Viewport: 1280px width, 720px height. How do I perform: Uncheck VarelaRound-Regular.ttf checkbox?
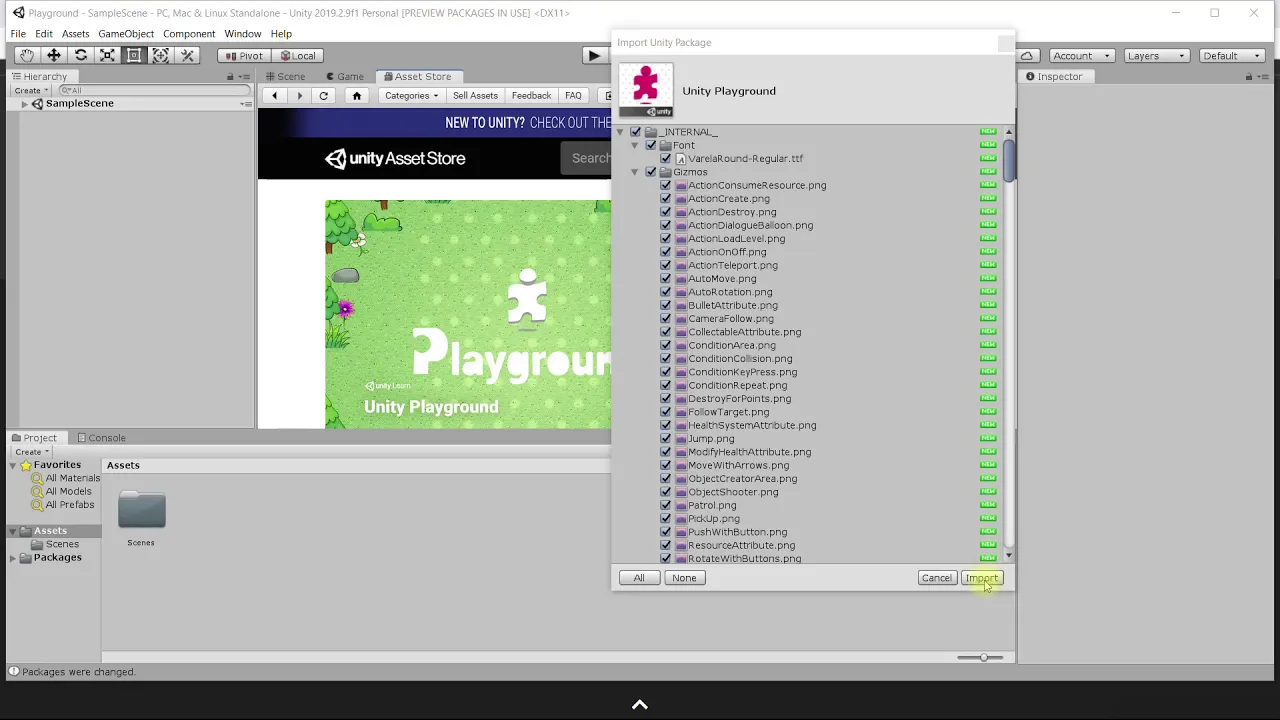[x=666, y=158]
